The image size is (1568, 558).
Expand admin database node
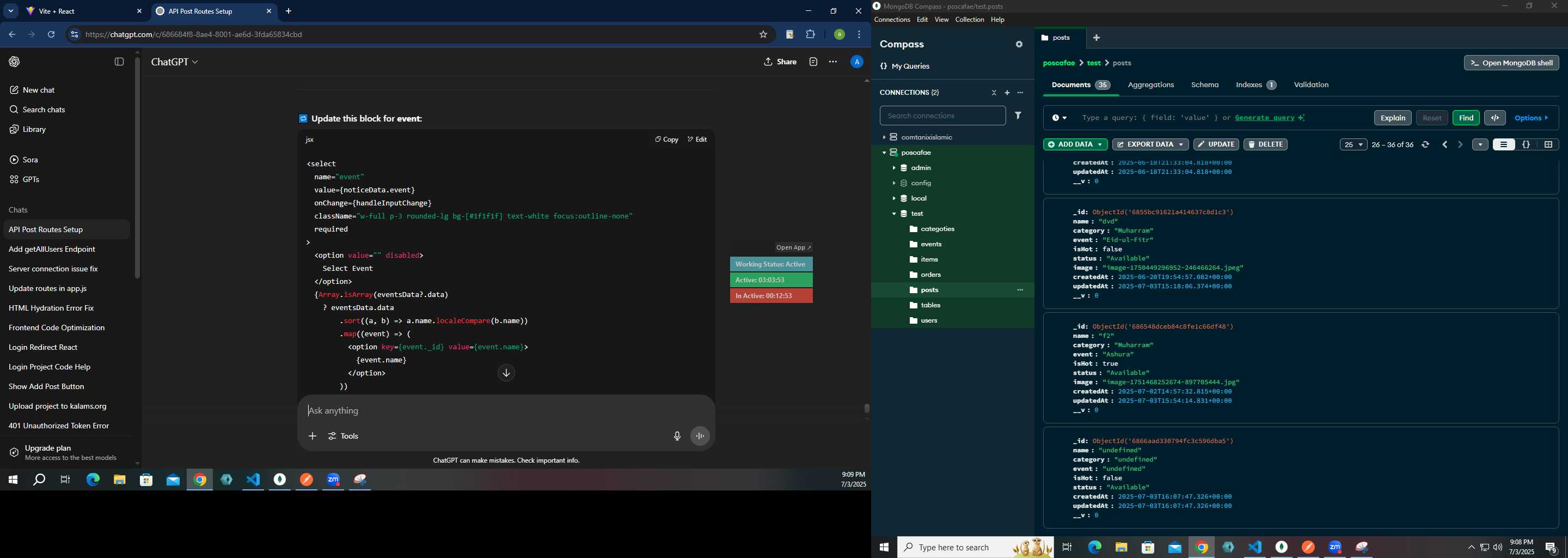click(893, 167)
